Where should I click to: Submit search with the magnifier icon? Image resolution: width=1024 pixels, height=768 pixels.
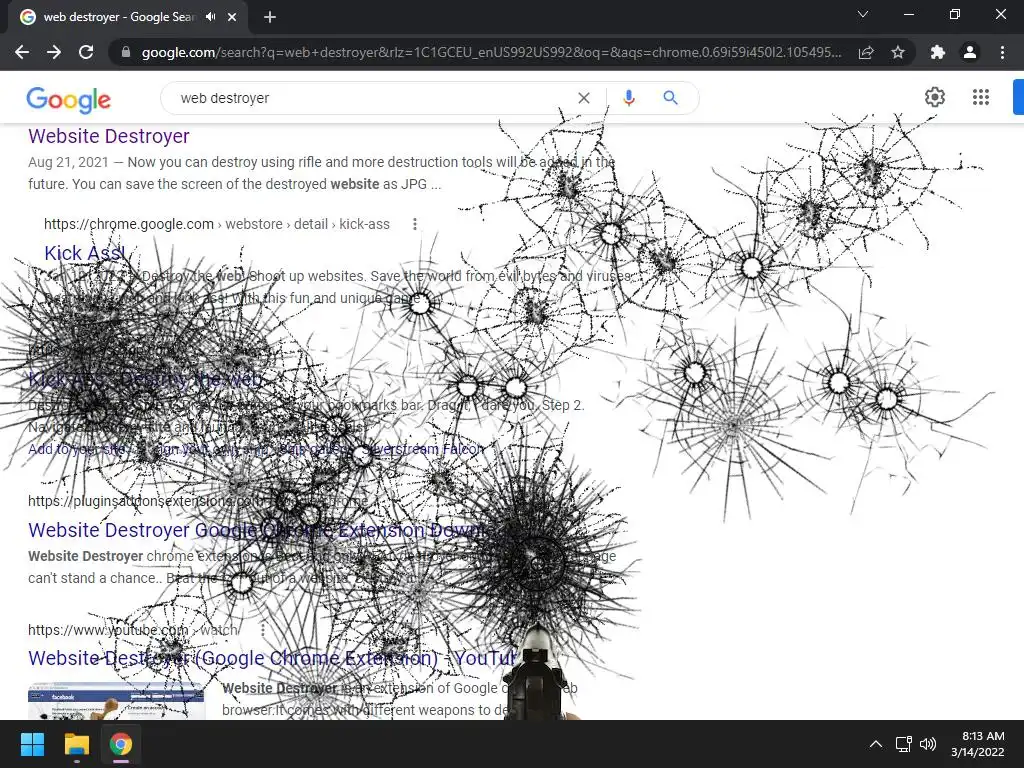point(670,98)
